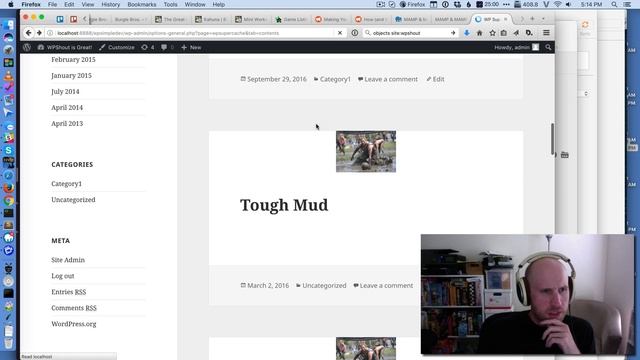Open the Tools menu
This screenshot has width=640, height=360.
tap(171, 4)
